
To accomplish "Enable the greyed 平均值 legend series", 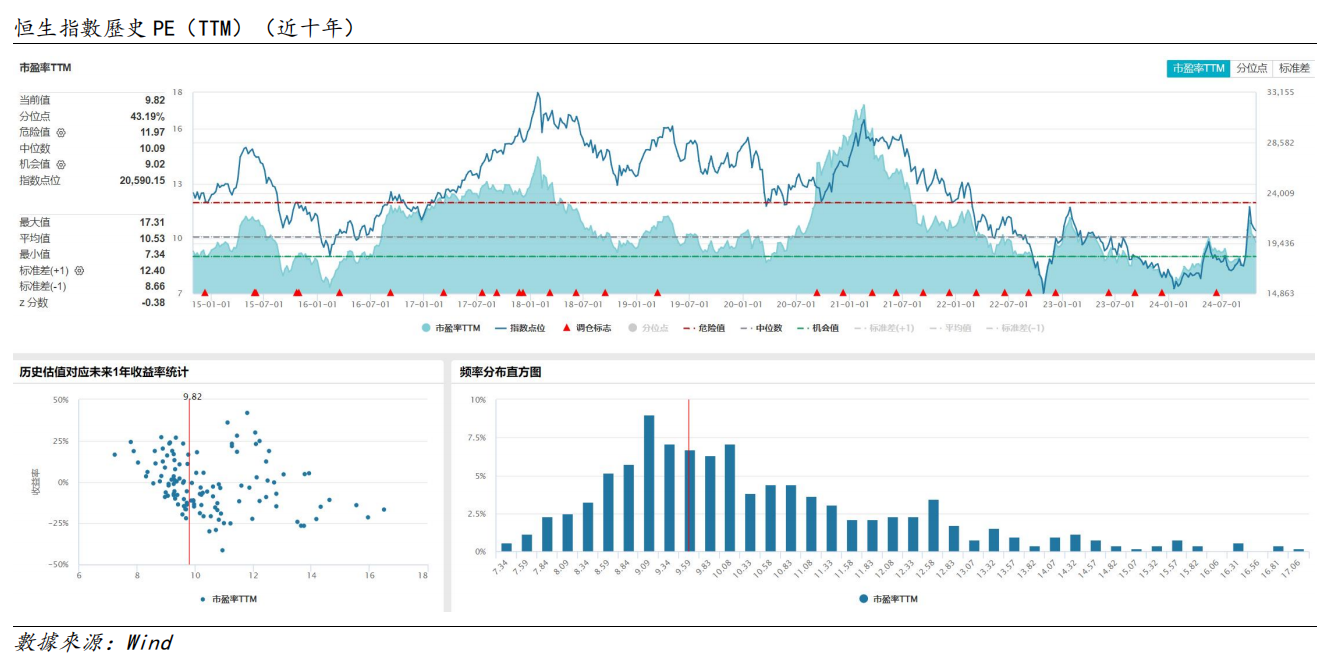I will (950, 327).
